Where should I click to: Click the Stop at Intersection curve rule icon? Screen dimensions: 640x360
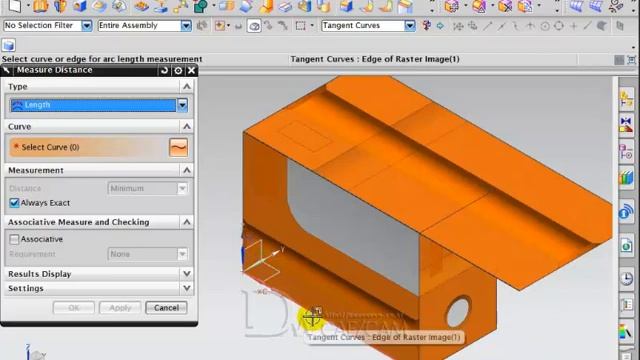(x=427, y=26)
